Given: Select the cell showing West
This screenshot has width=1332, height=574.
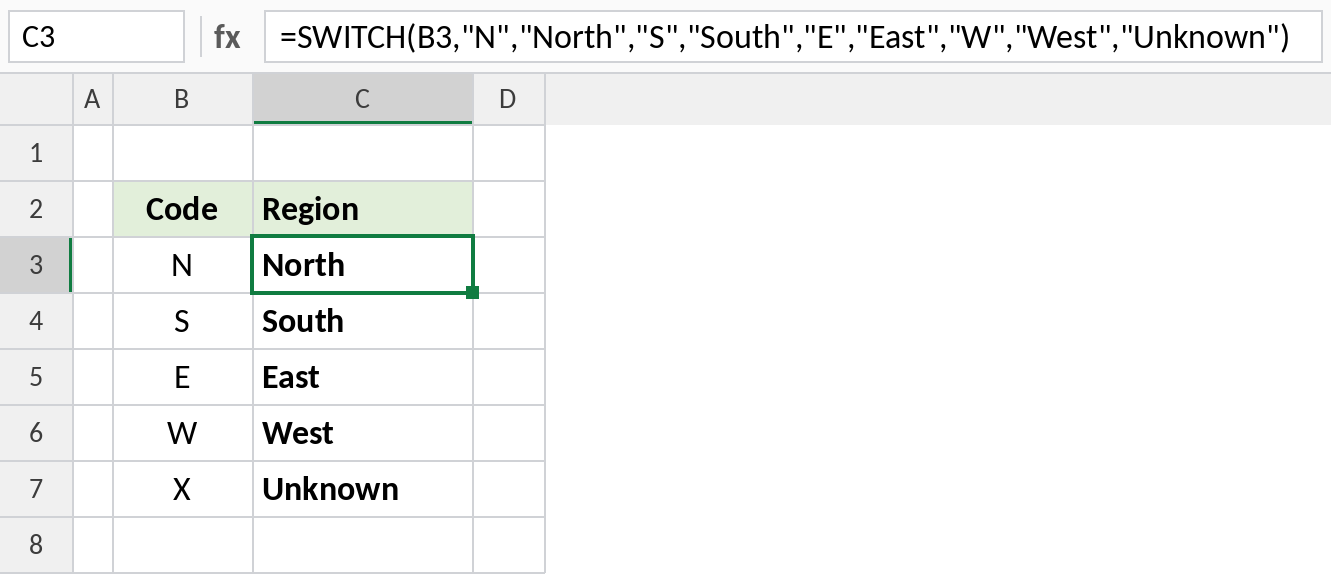Looking at the screenshot, I should pyautogui.click(x=362, y=433).
